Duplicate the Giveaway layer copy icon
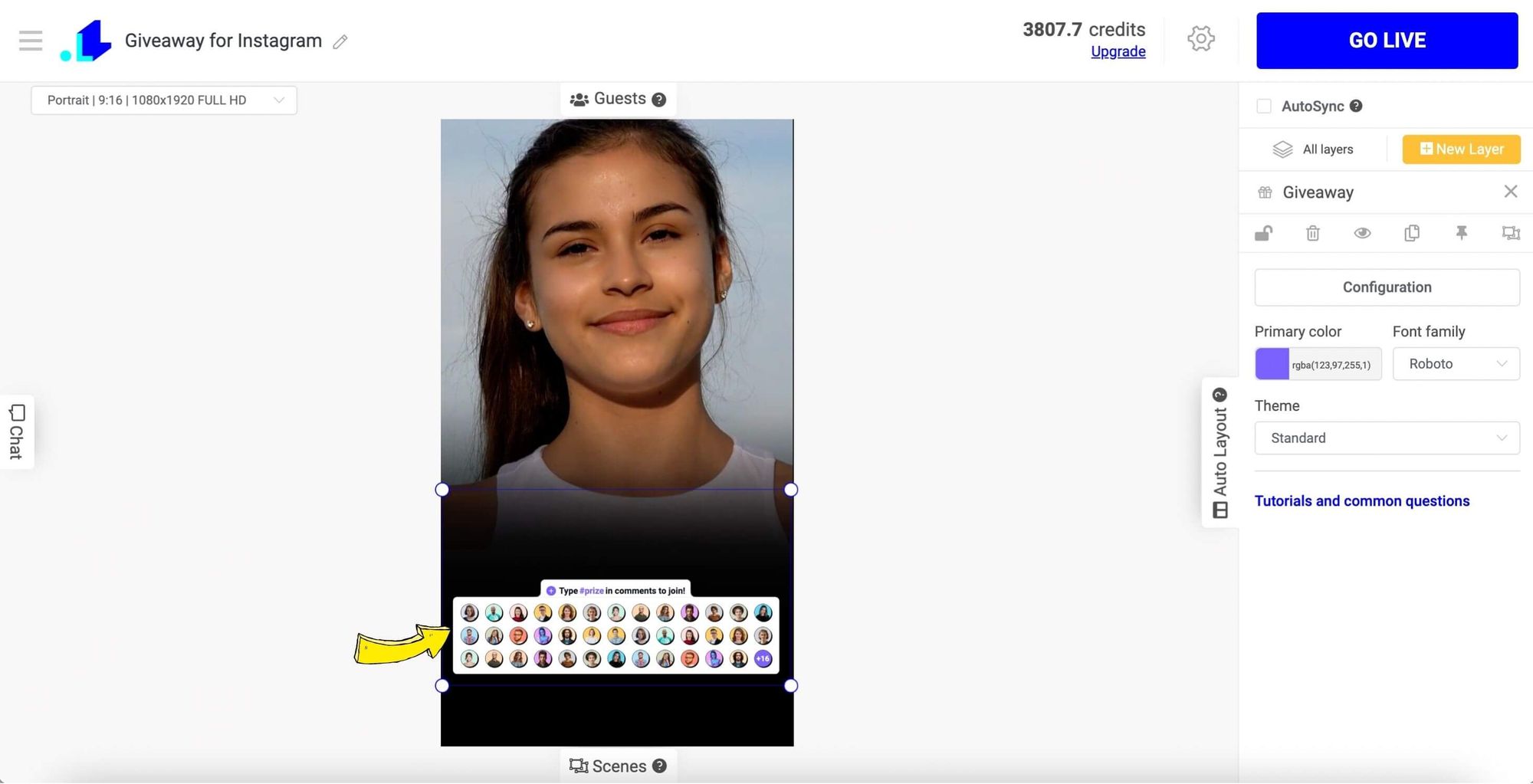This screenshot has height=784, width=1533. pyautogui.click(x=1412, y=233)
